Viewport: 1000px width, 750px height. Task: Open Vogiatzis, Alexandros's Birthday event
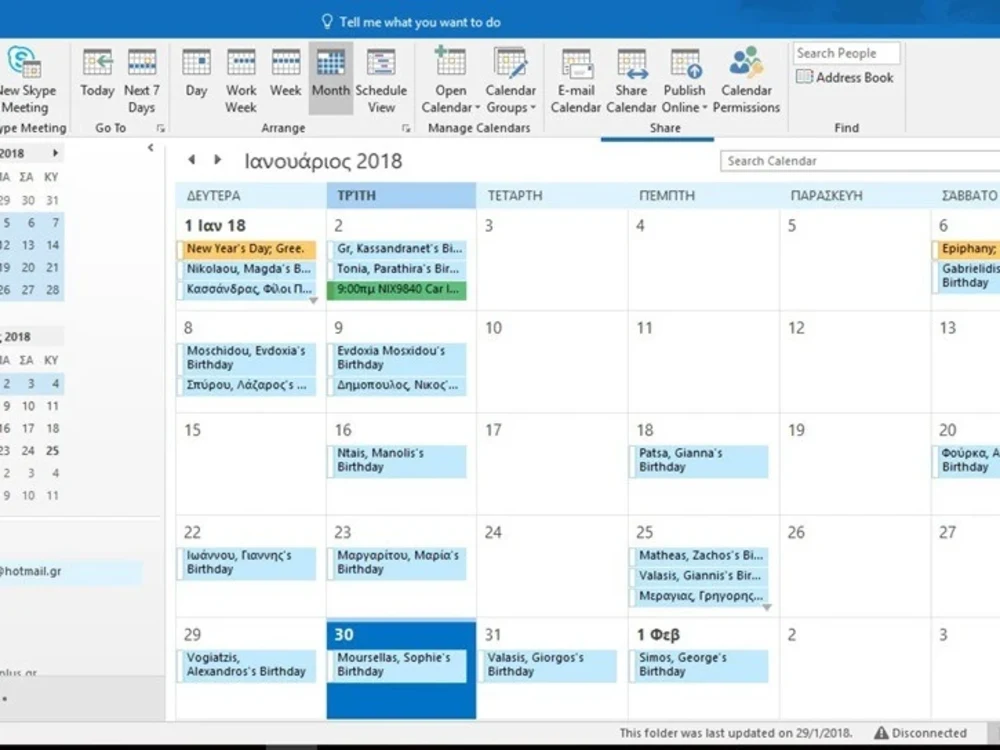pos(246,665)
